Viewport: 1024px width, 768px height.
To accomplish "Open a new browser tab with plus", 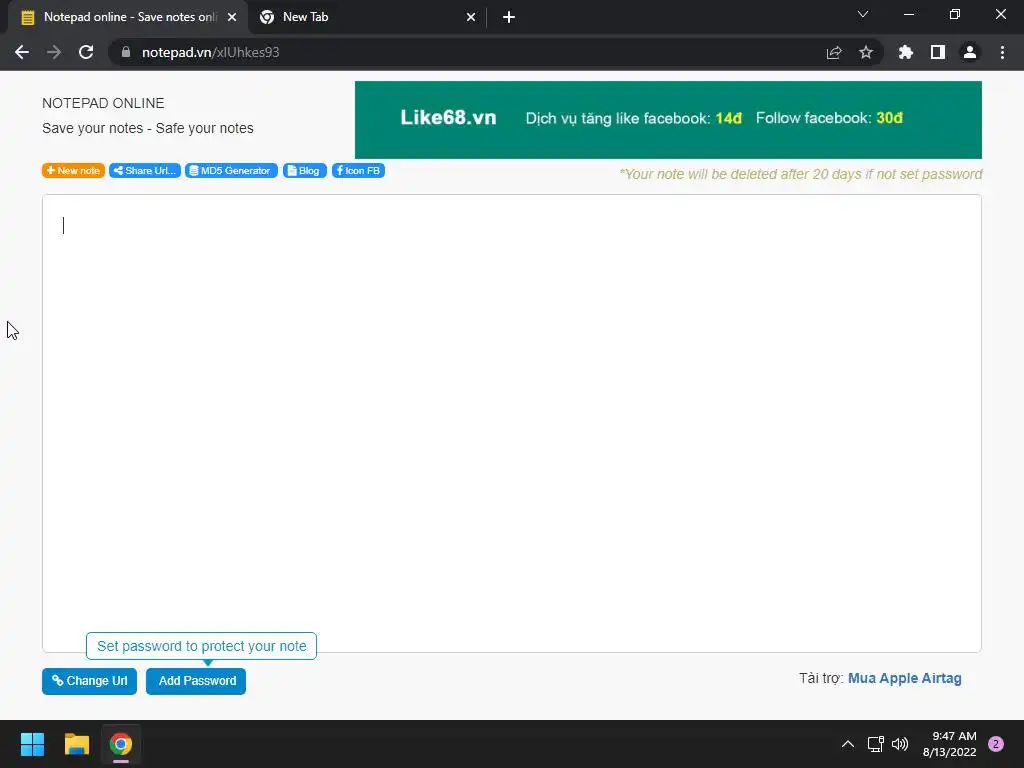I will point(509,17).
